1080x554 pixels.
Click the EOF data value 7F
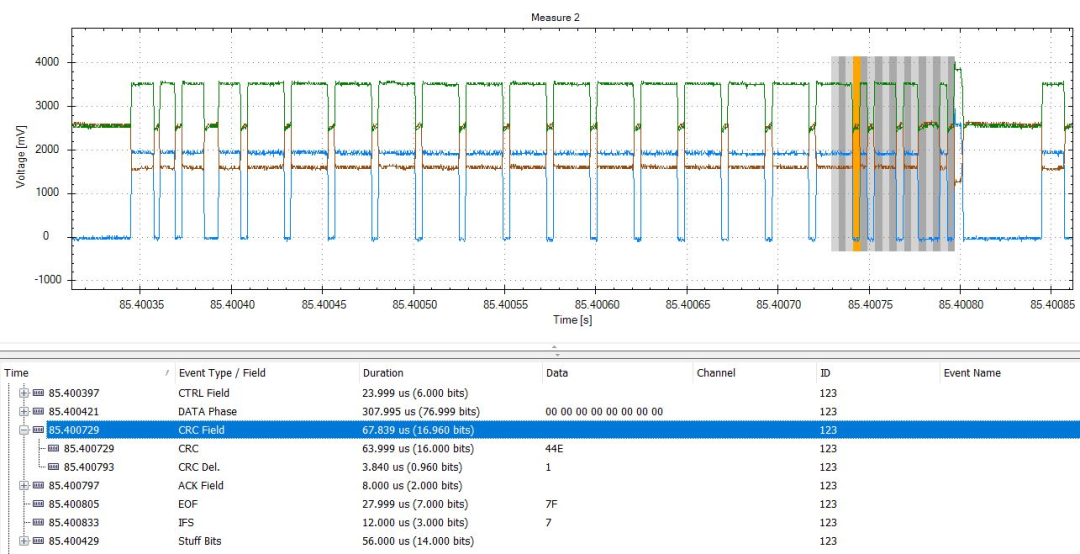551,504
